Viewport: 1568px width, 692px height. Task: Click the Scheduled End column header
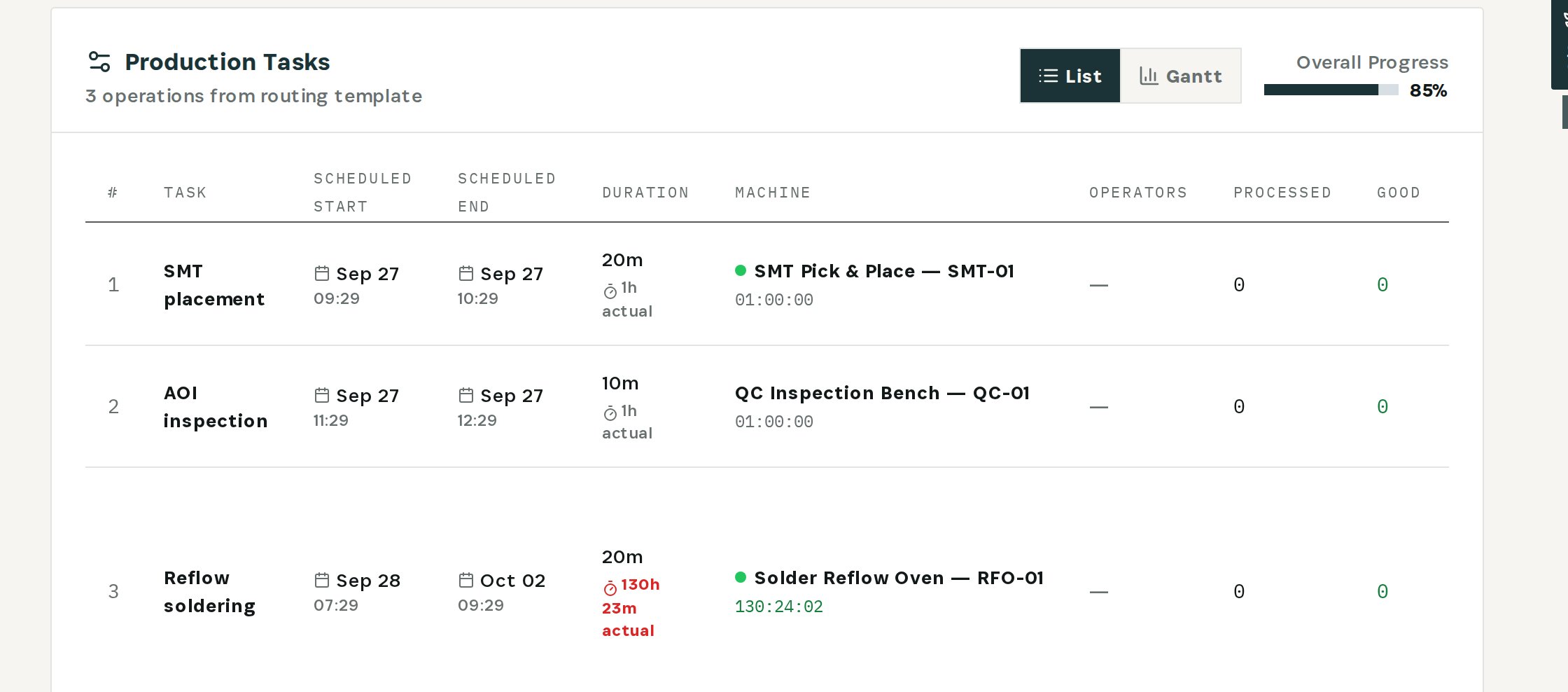pyautogui.click(x=507, y=193)
